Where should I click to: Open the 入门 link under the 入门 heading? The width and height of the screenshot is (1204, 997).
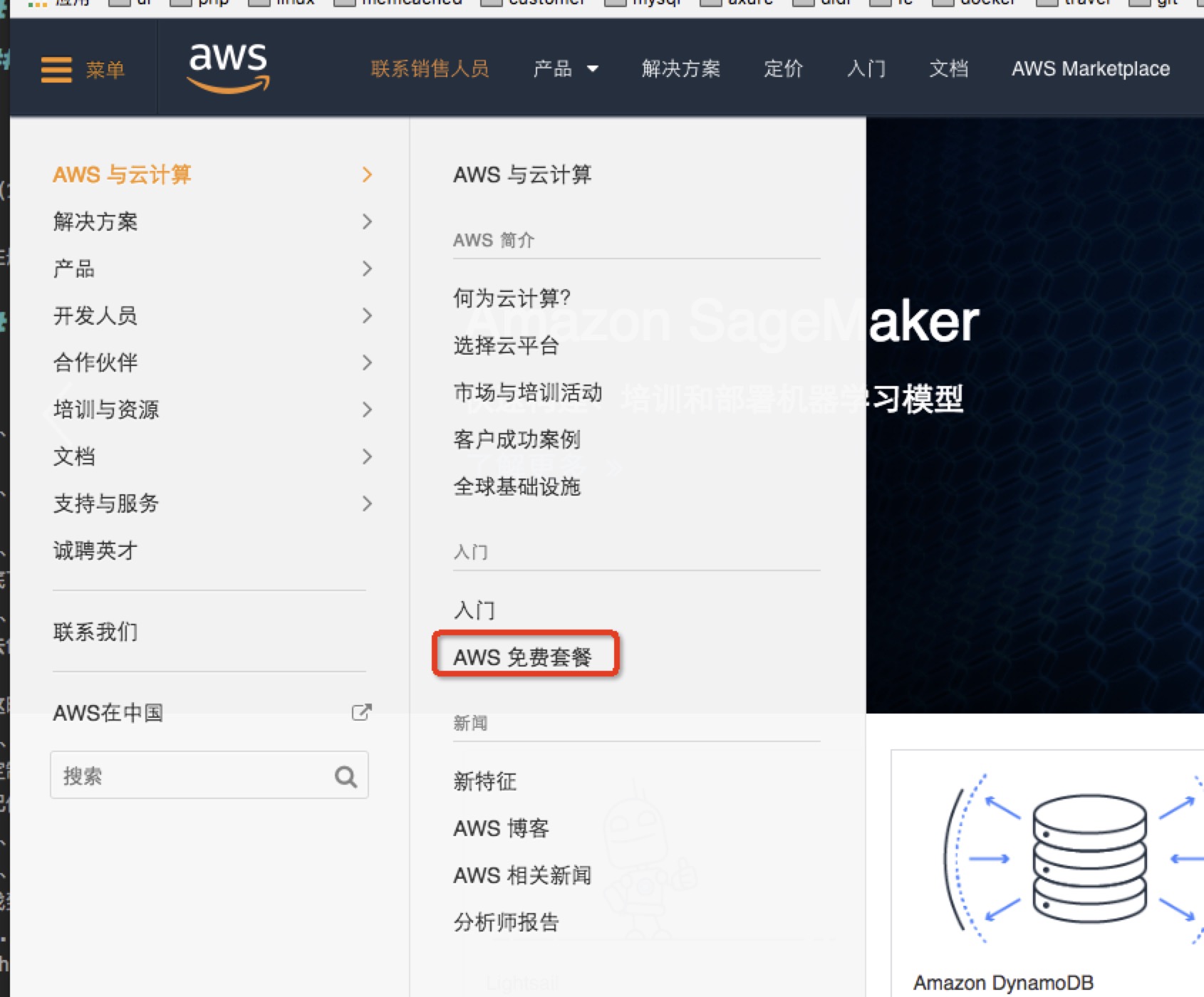[474, 610]
